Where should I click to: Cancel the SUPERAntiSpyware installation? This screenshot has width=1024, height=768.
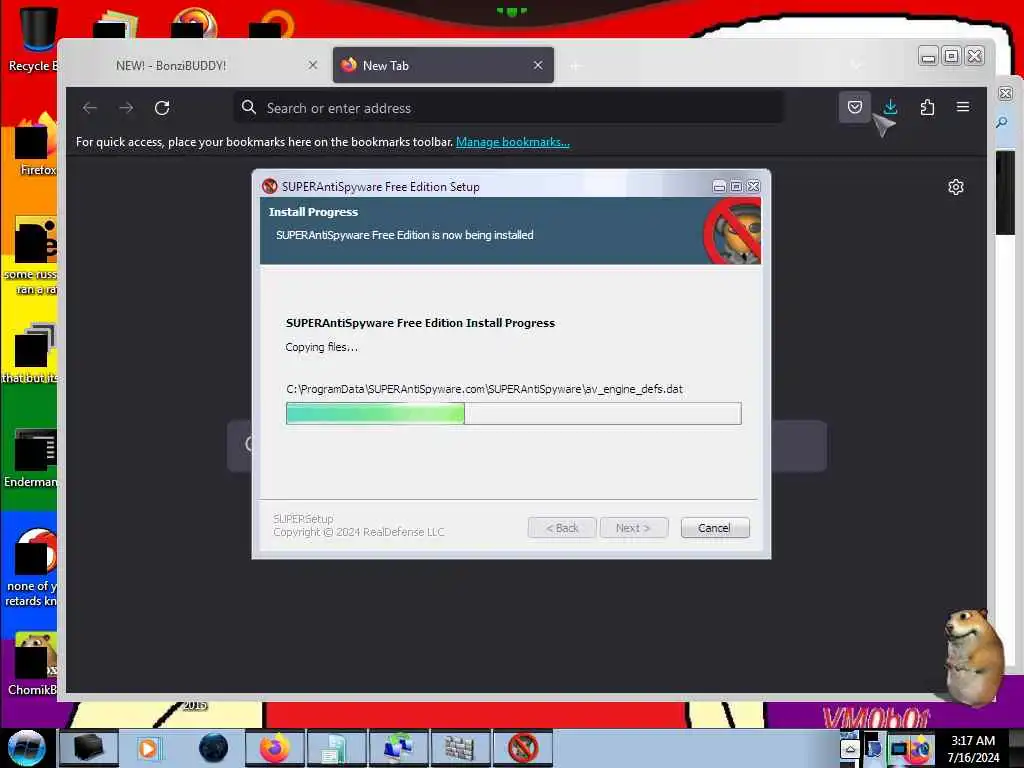point(714,528)
